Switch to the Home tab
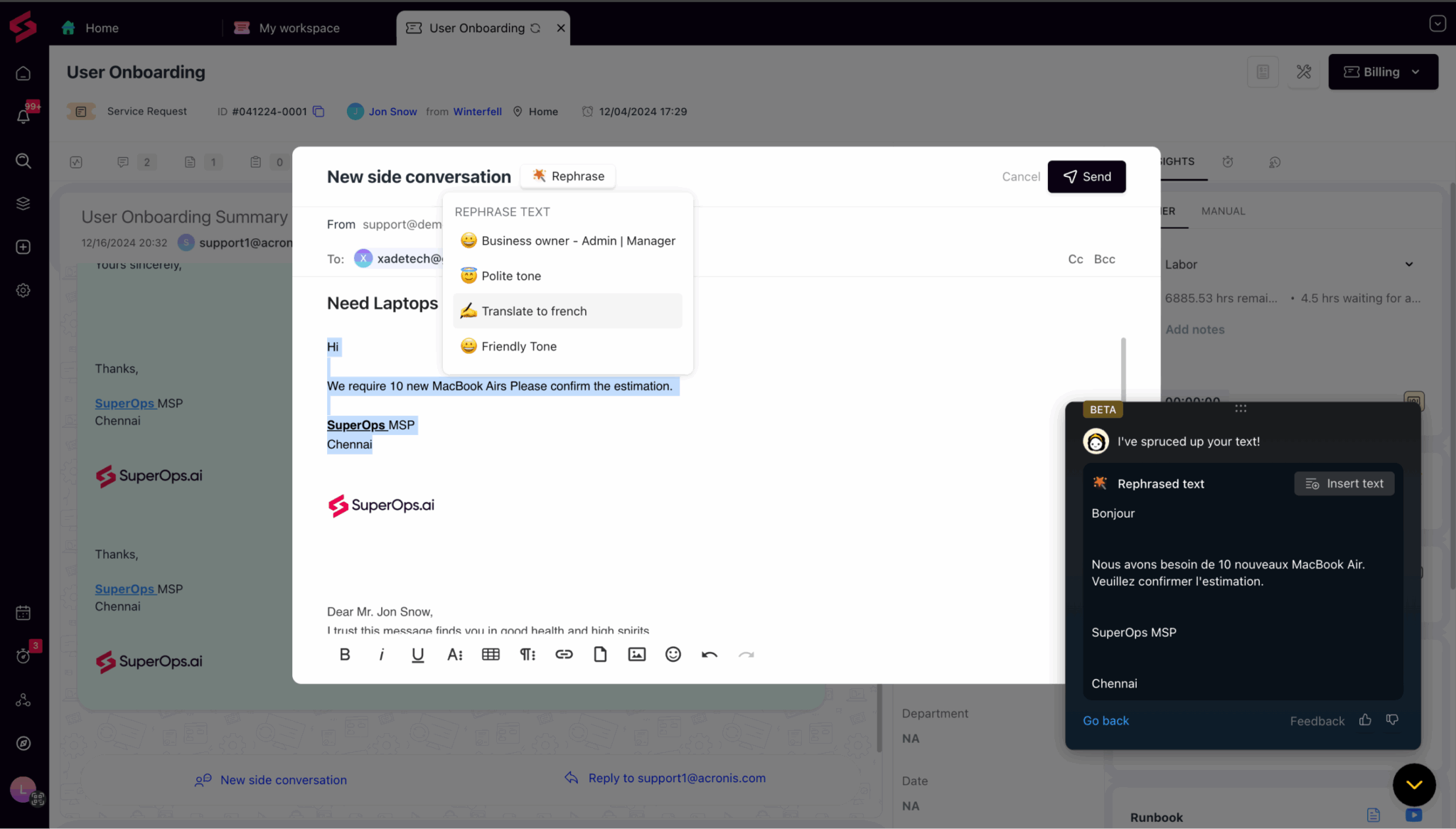This screenshot has width=1456, height=829. pos(90,28)
